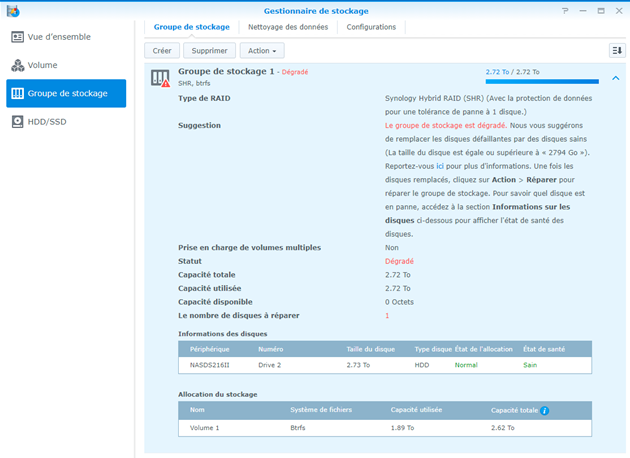Click the Supprimer button

pyautogui.click(x=209, y=51)
